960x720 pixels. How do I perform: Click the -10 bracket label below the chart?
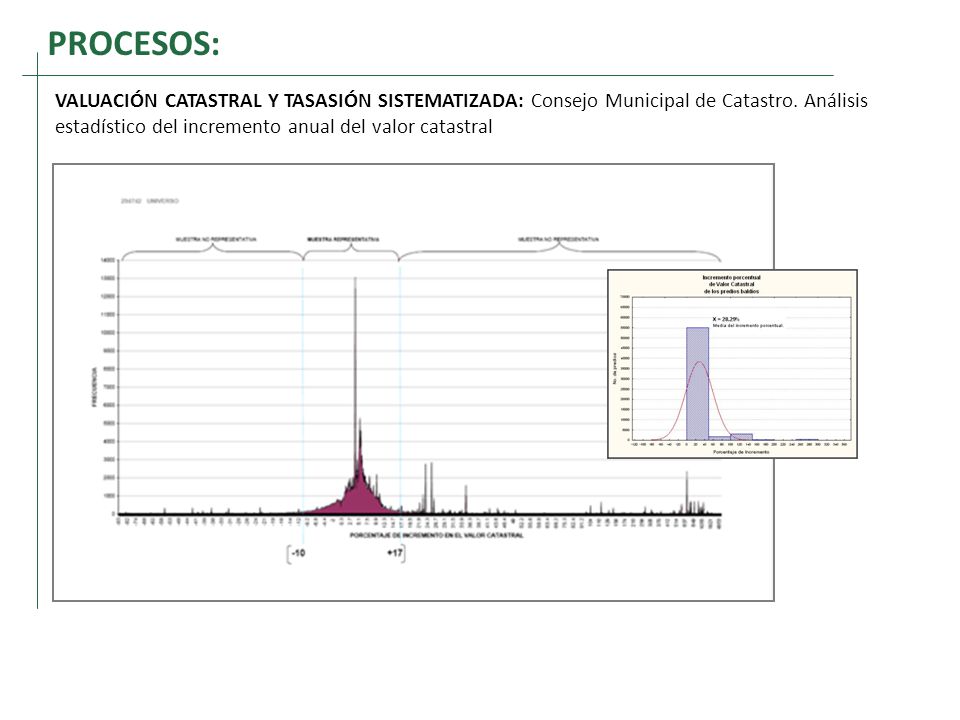[x=298, y=553]
